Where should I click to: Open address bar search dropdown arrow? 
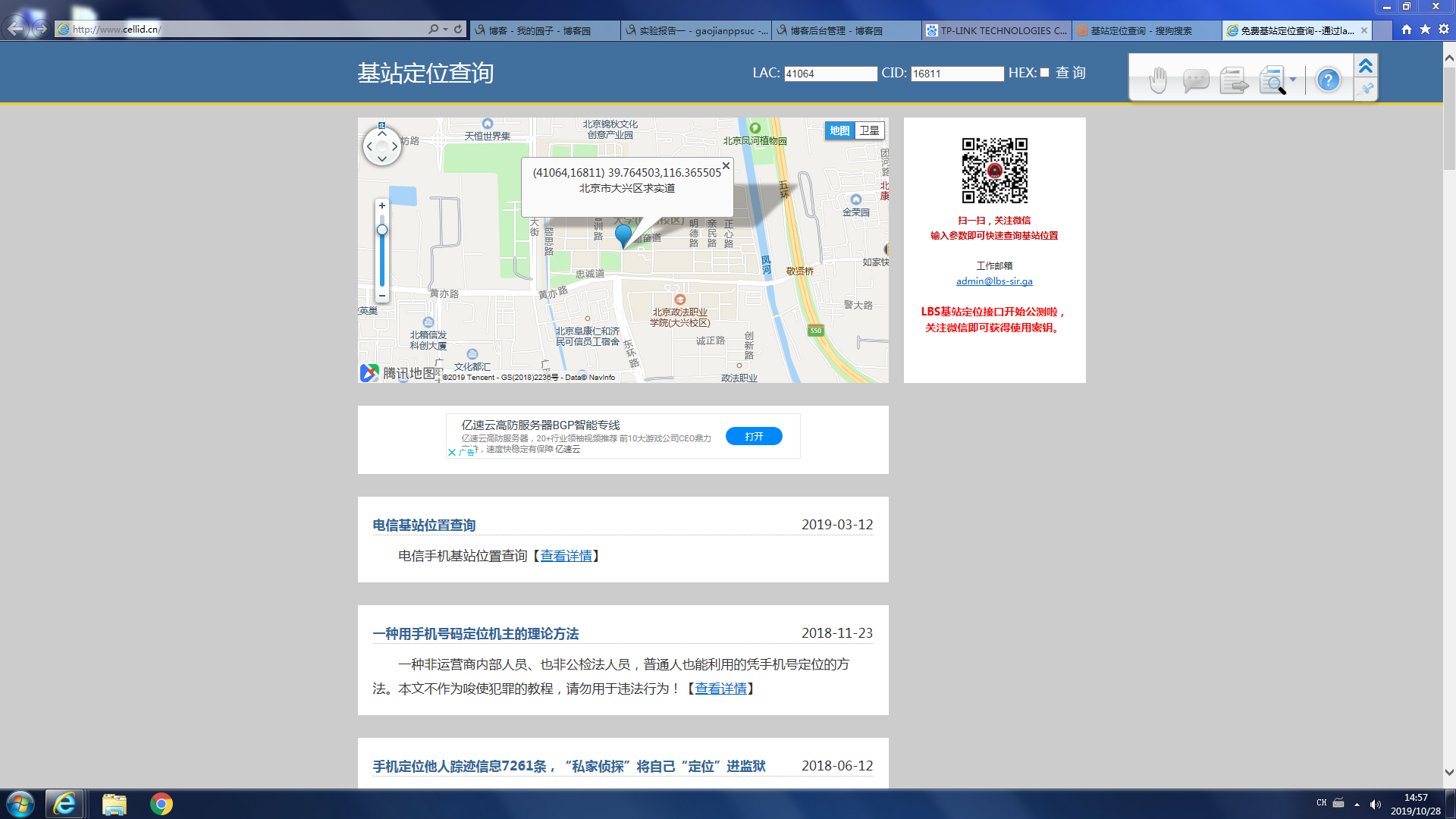[x=445, y=30]
